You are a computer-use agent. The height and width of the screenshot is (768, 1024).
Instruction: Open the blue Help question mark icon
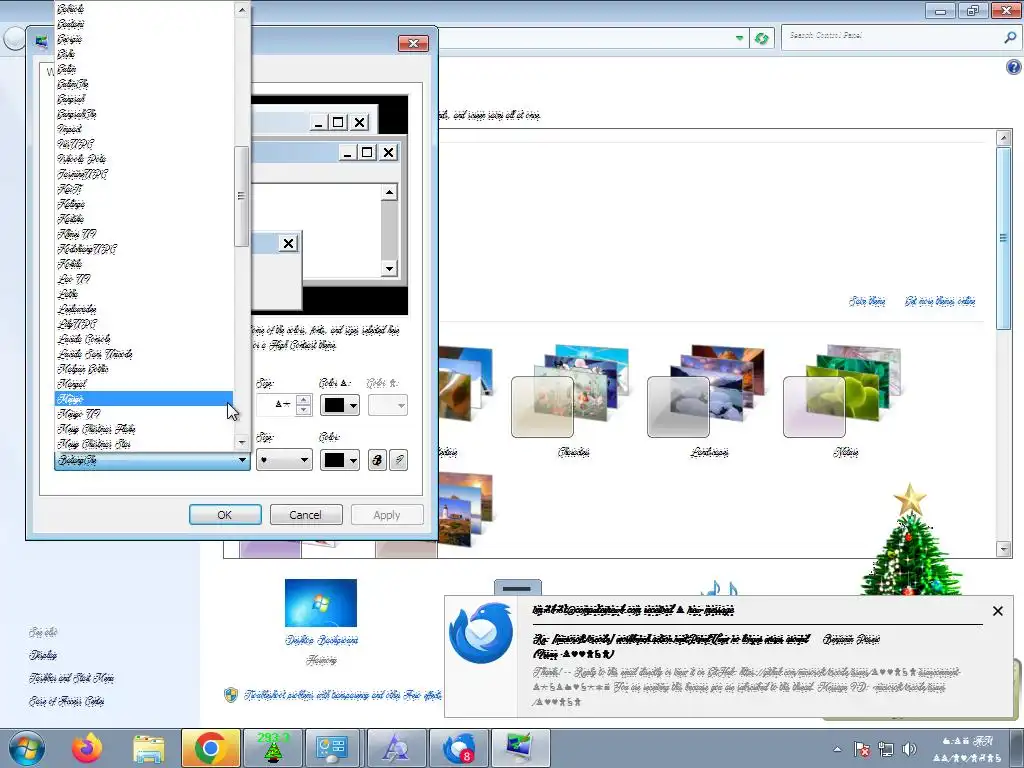[x=1014, y=67]
